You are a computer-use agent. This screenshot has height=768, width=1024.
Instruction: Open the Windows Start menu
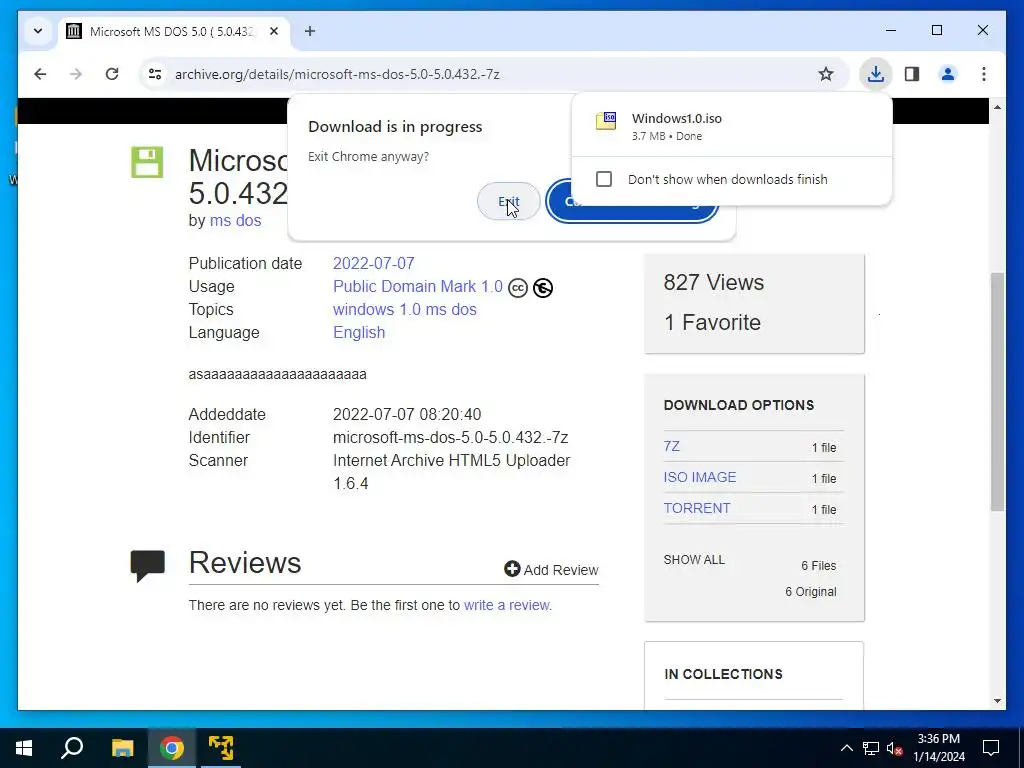(24, 748)
